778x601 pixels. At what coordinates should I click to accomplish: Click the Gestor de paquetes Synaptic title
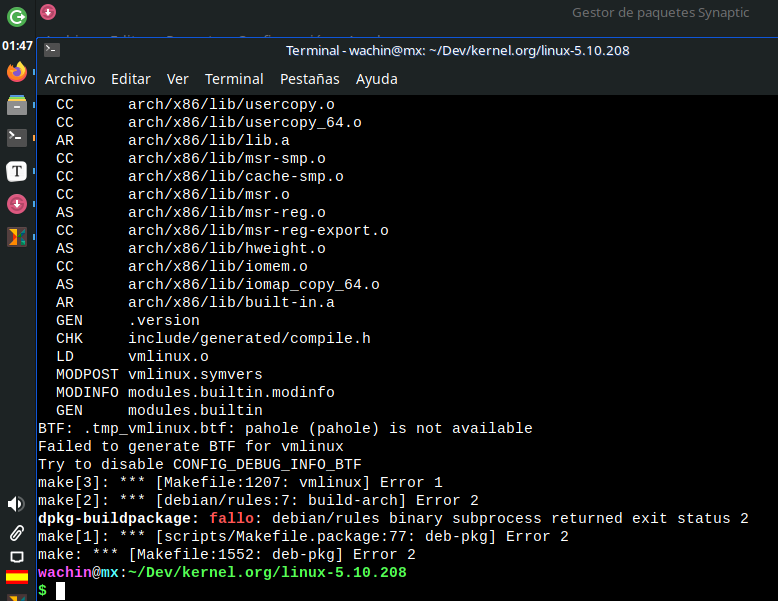click(x=660, y=12)
